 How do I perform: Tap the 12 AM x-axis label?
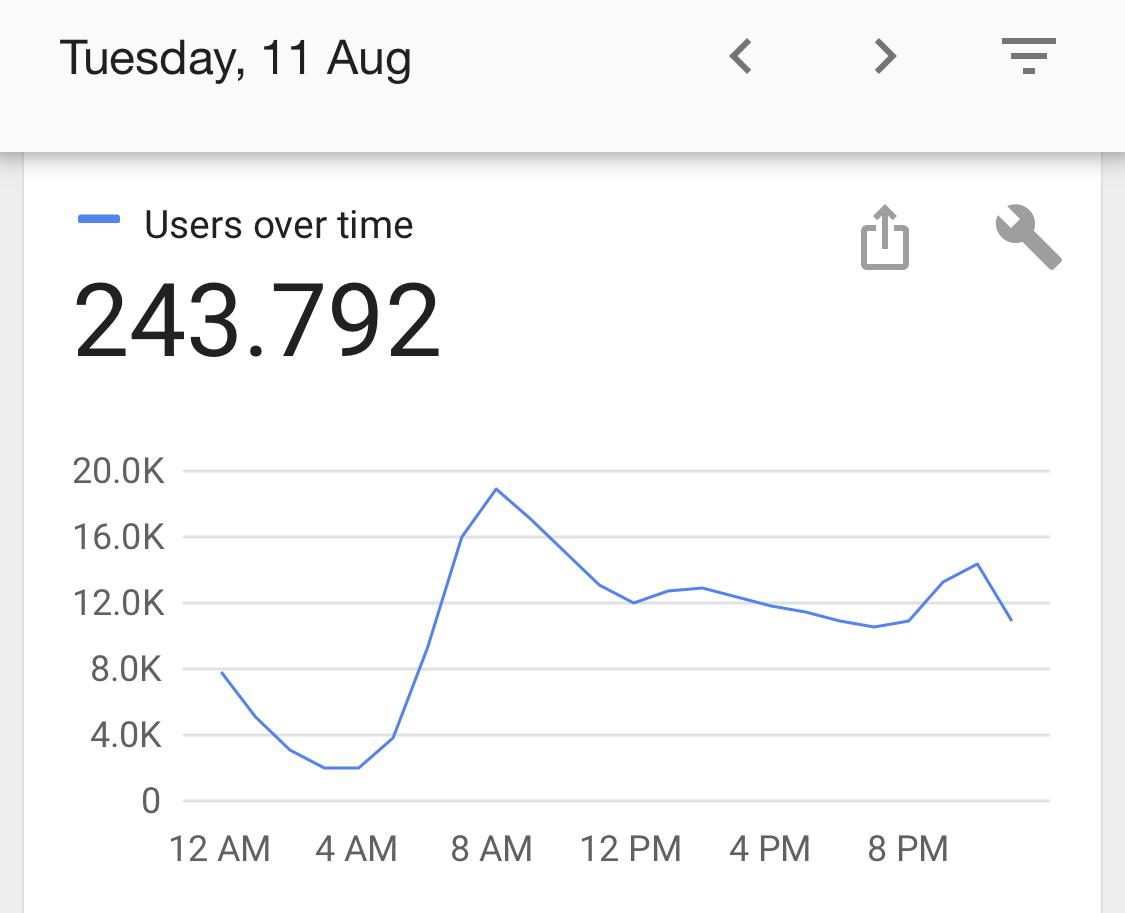pyautogui.click(x=220, y=850)
